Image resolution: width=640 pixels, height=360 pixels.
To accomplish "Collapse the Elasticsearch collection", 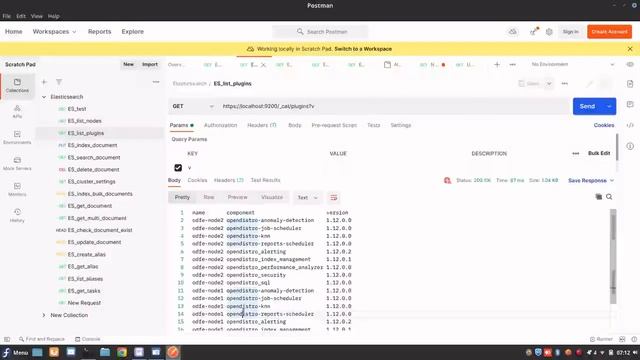I will point(44,97).
